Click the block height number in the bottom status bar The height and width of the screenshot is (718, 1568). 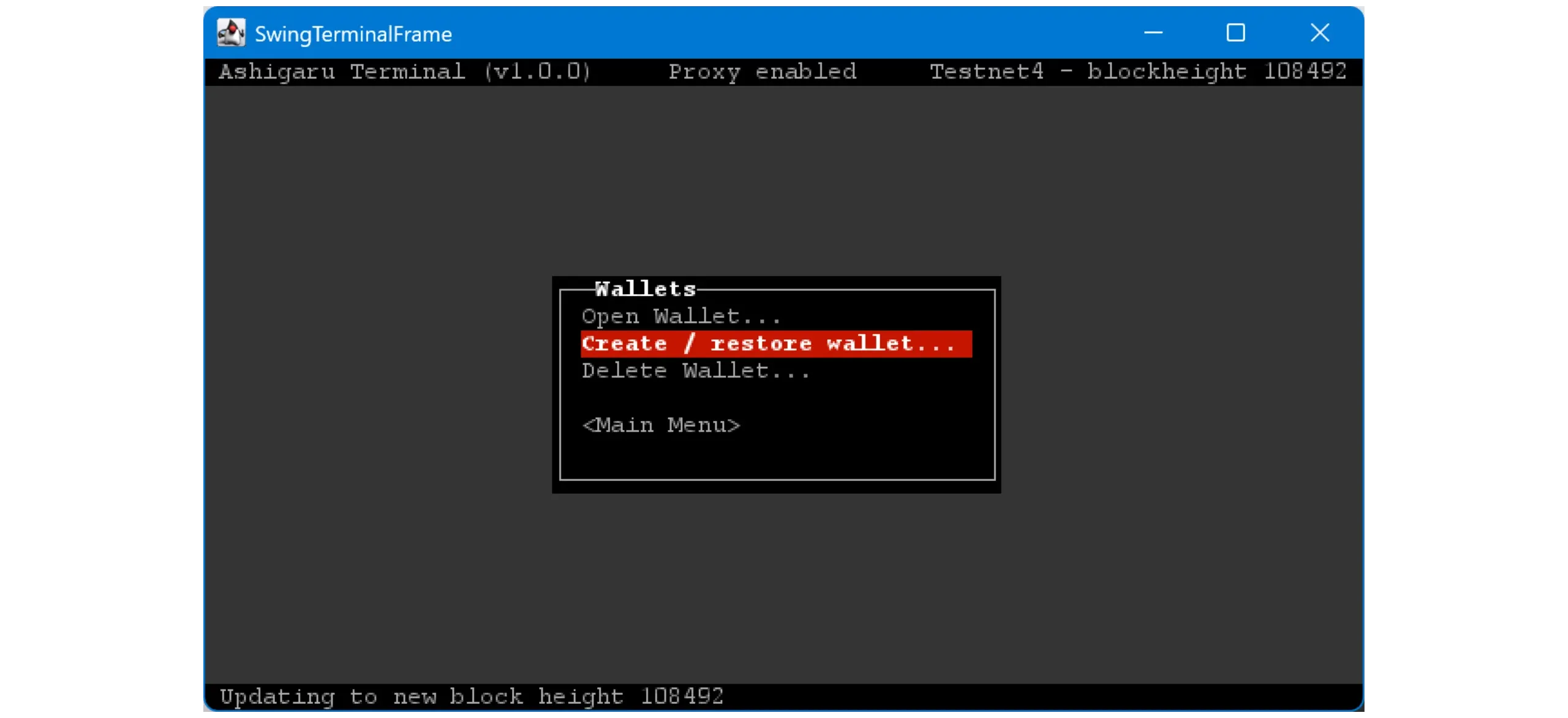click(x=682, y=696)
